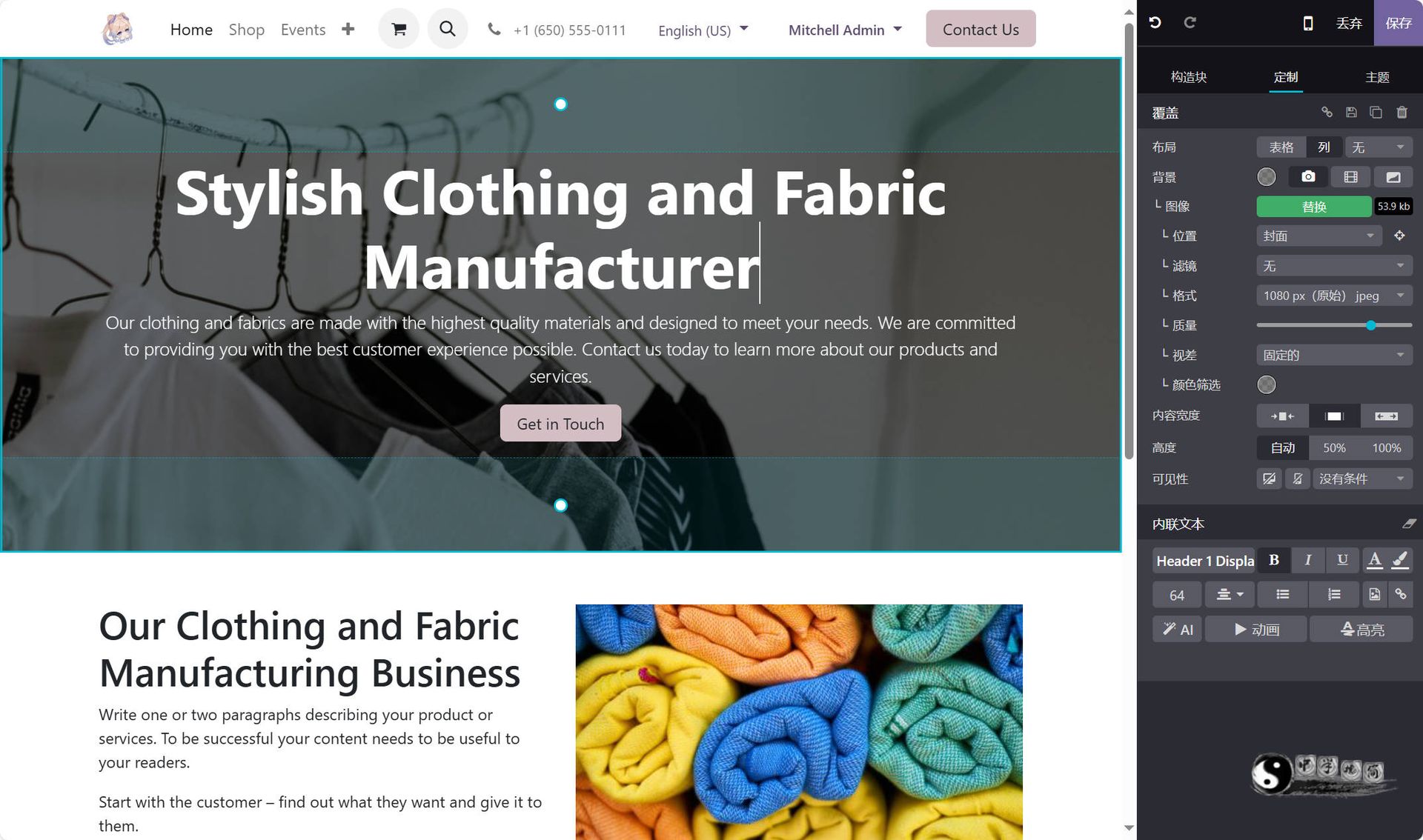Screen dimensions: 1423x840
Task: Switch to the 主题 tab
Action: pos(1377,77)
